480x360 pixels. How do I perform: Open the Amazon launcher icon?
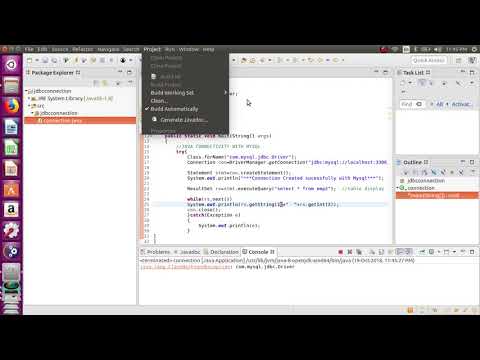point(11,210)
